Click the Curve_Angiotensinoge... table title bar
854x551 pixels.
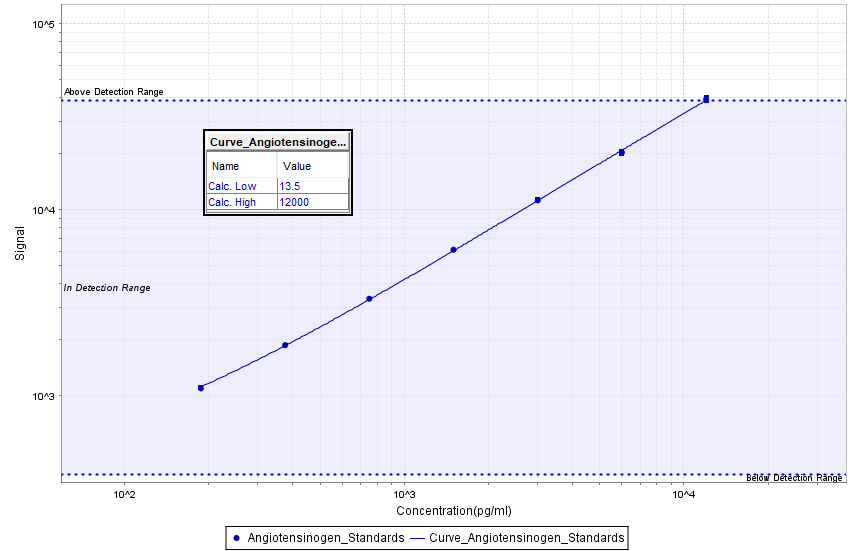[277, 142]
